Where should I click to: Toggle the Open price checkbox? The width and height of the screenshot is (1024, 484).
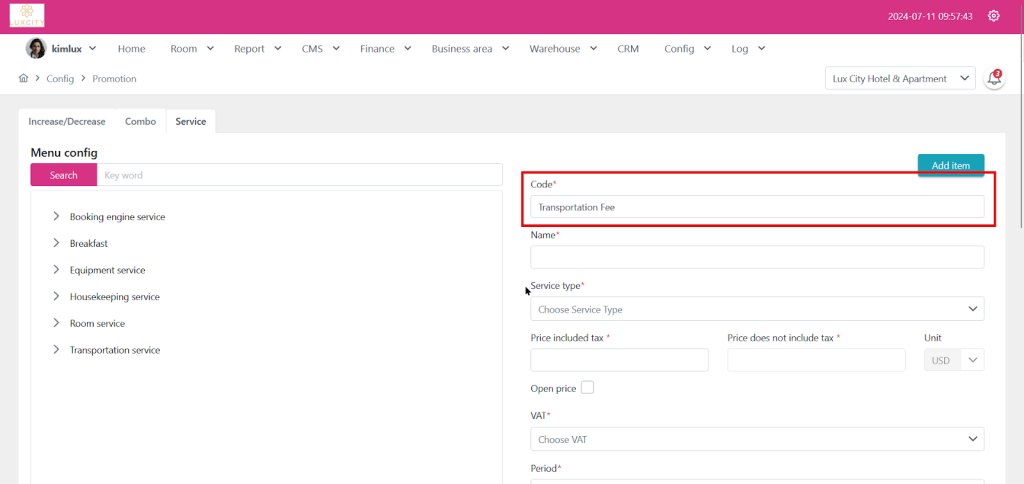[587, 388]
